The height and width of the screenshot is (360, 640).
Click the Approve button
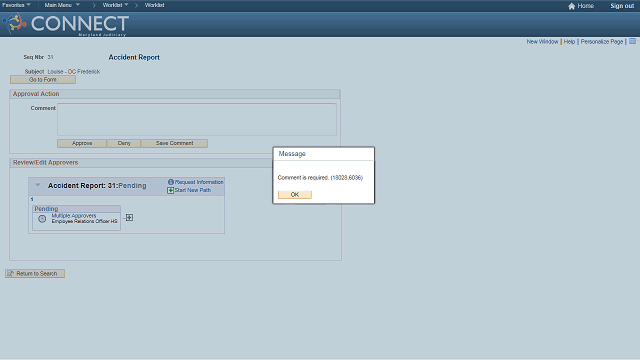[x=82, y=143]
